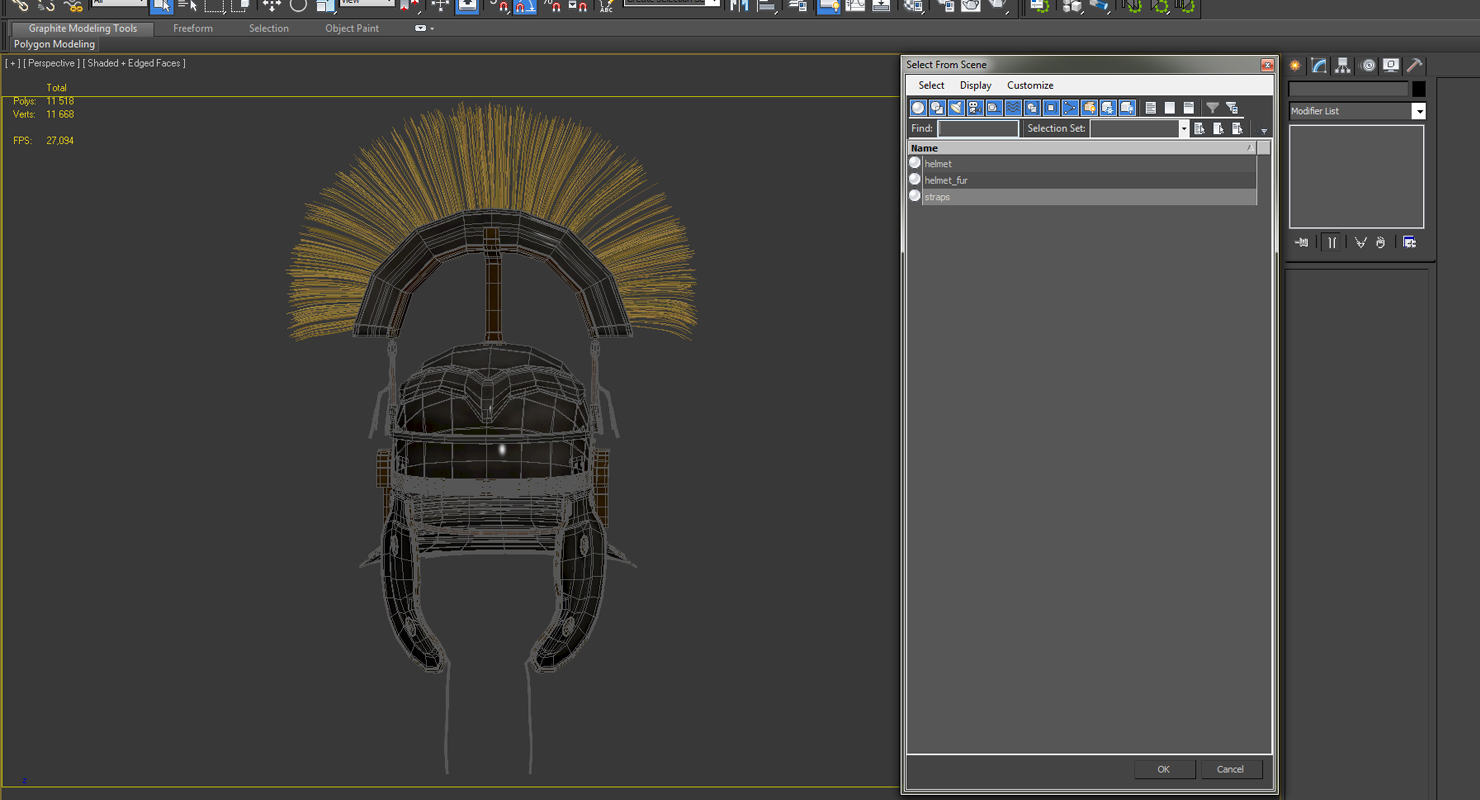Click the Pin Stack icon
Screen dimensions: 1480x800
tap(1301, 243)
